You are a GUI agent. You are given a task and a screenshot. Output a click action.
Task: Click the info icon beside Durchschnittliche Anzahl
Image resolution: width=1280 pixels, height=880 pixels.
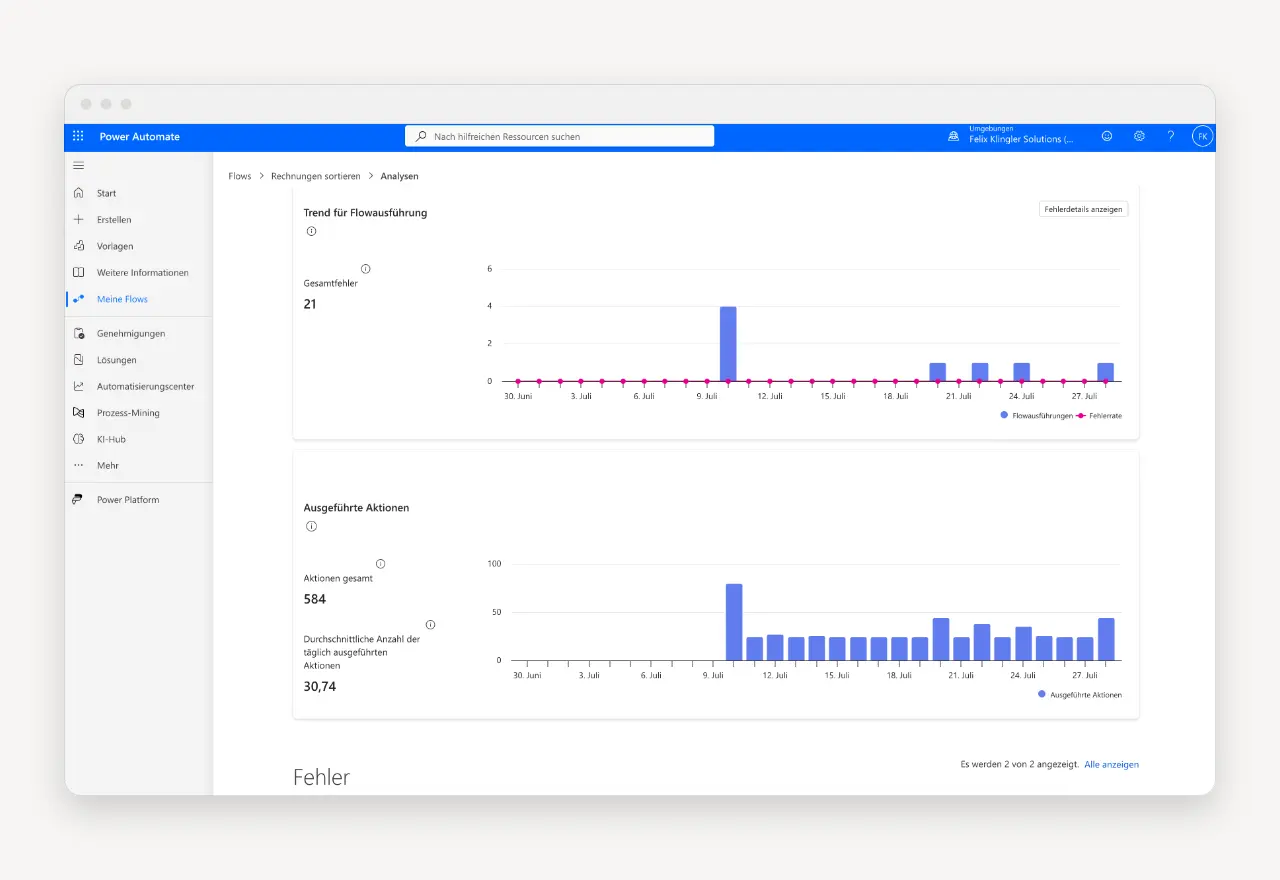430,625
